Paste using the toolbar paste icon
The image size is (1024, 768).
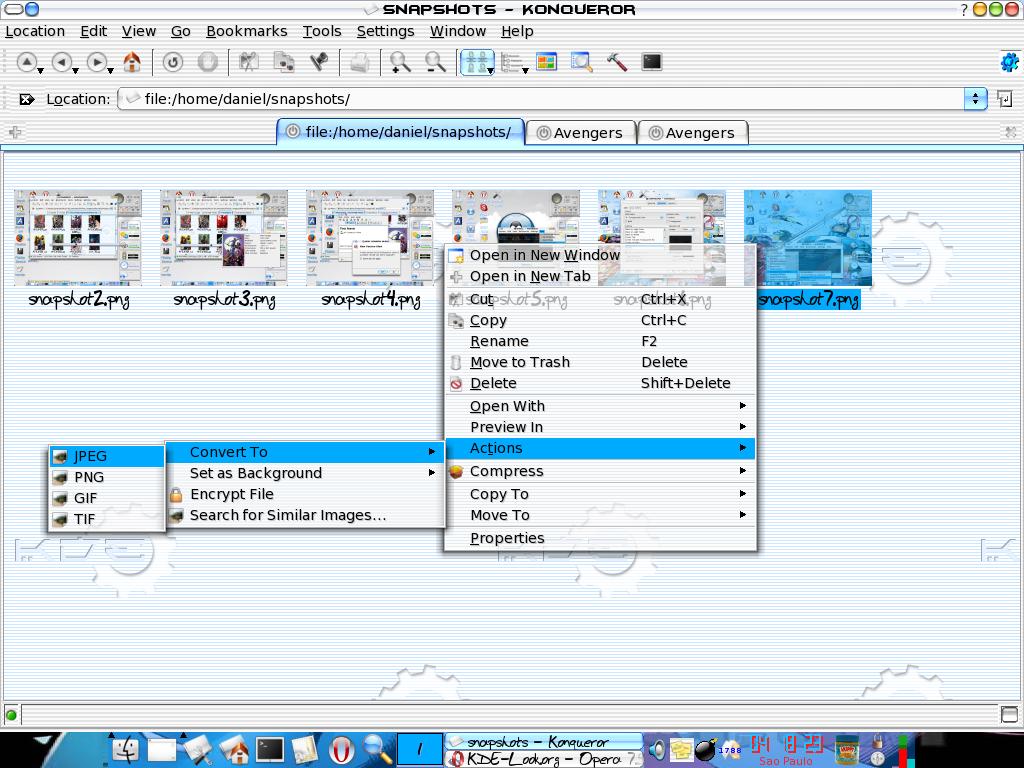[x=319, y=62]
